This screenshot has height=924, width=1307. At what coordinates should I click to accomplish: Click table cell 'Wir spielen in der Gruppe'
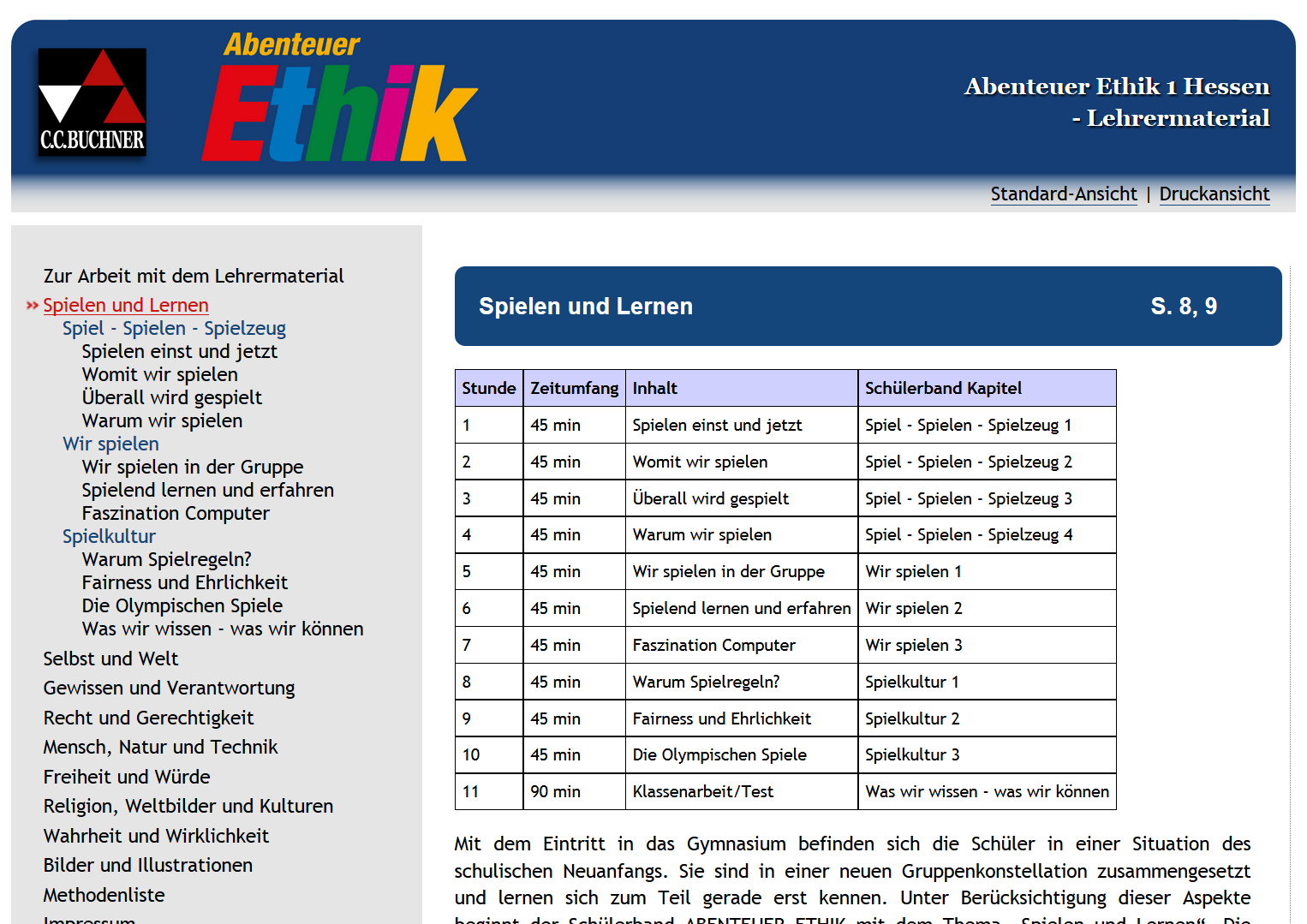tap(742, 571)
